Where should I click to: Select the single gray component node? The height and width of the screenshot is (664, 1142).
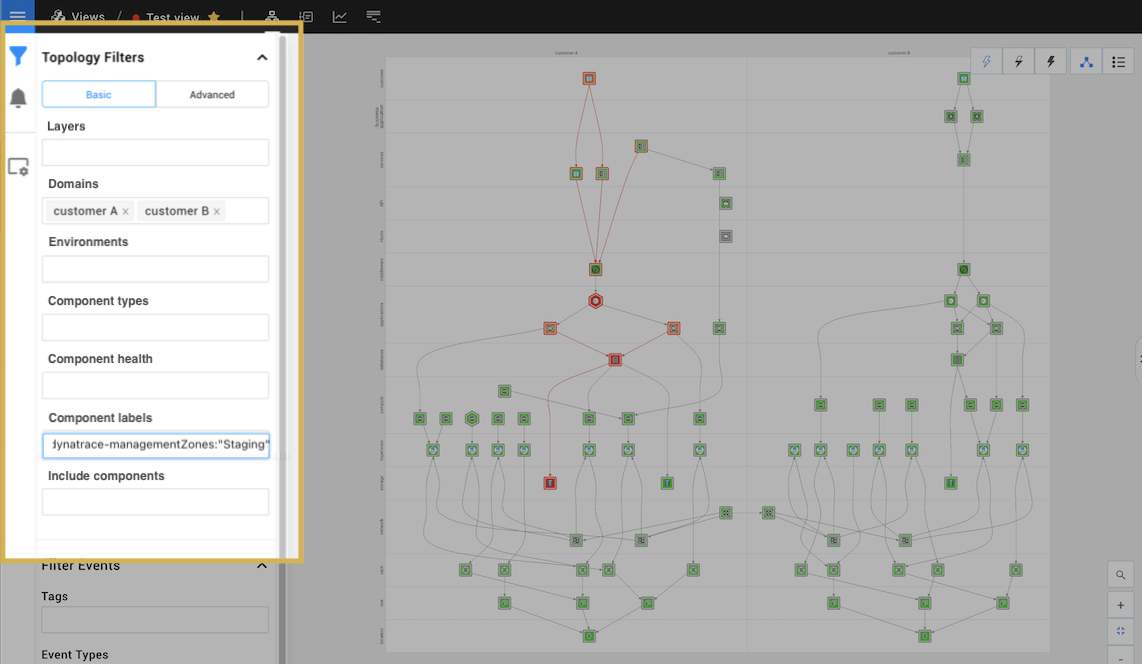(726, 237)
